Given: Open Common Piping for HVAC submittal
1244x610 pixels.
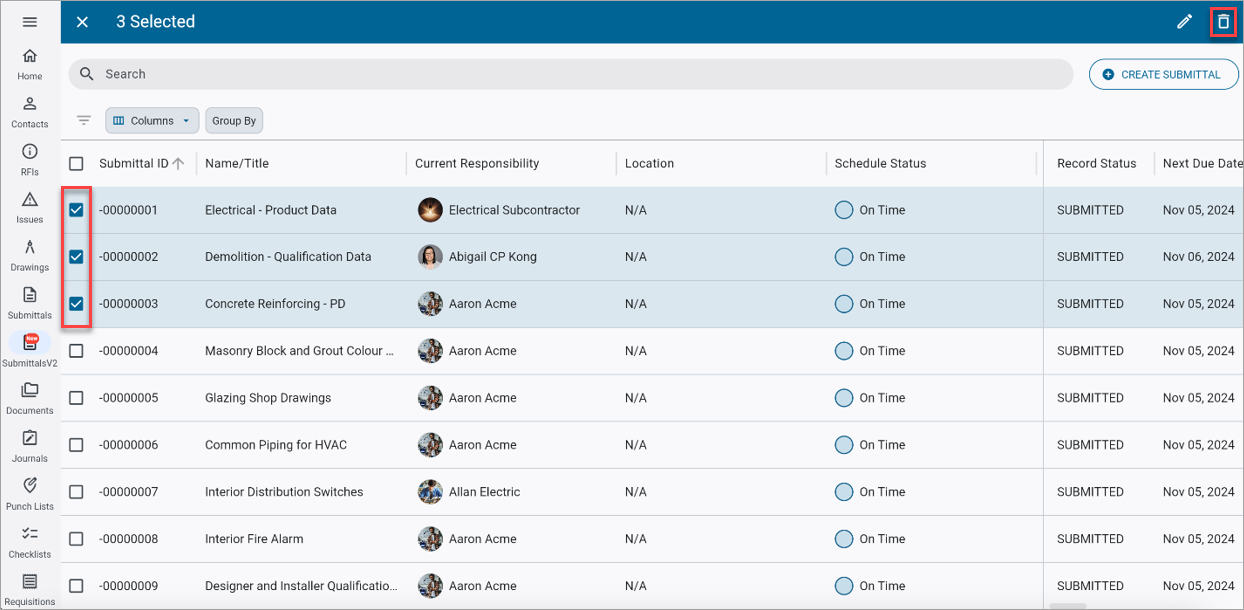Looking at the screenshot, I should (276, 445).
